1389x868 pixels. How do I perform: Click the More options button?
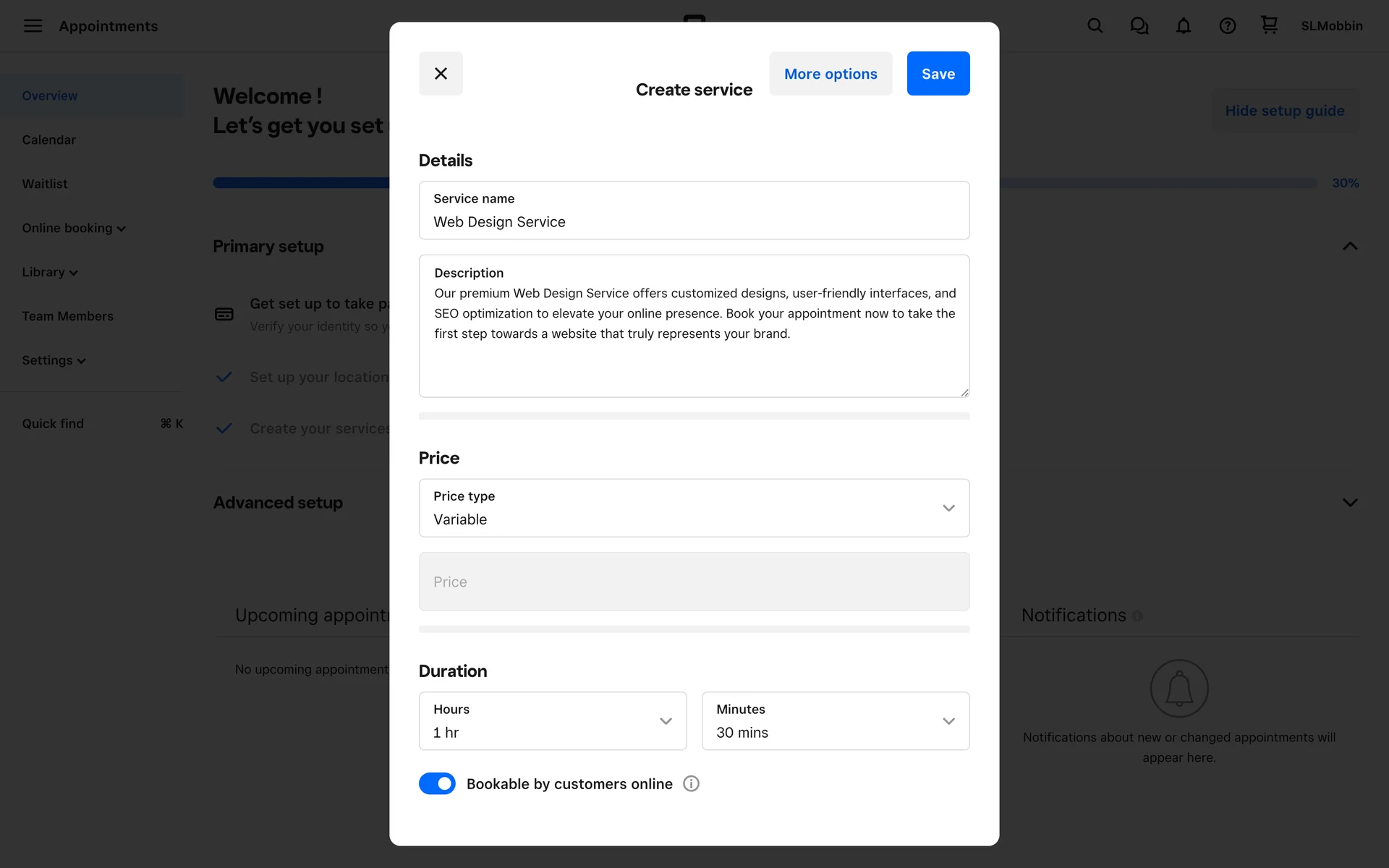(830, 73)
